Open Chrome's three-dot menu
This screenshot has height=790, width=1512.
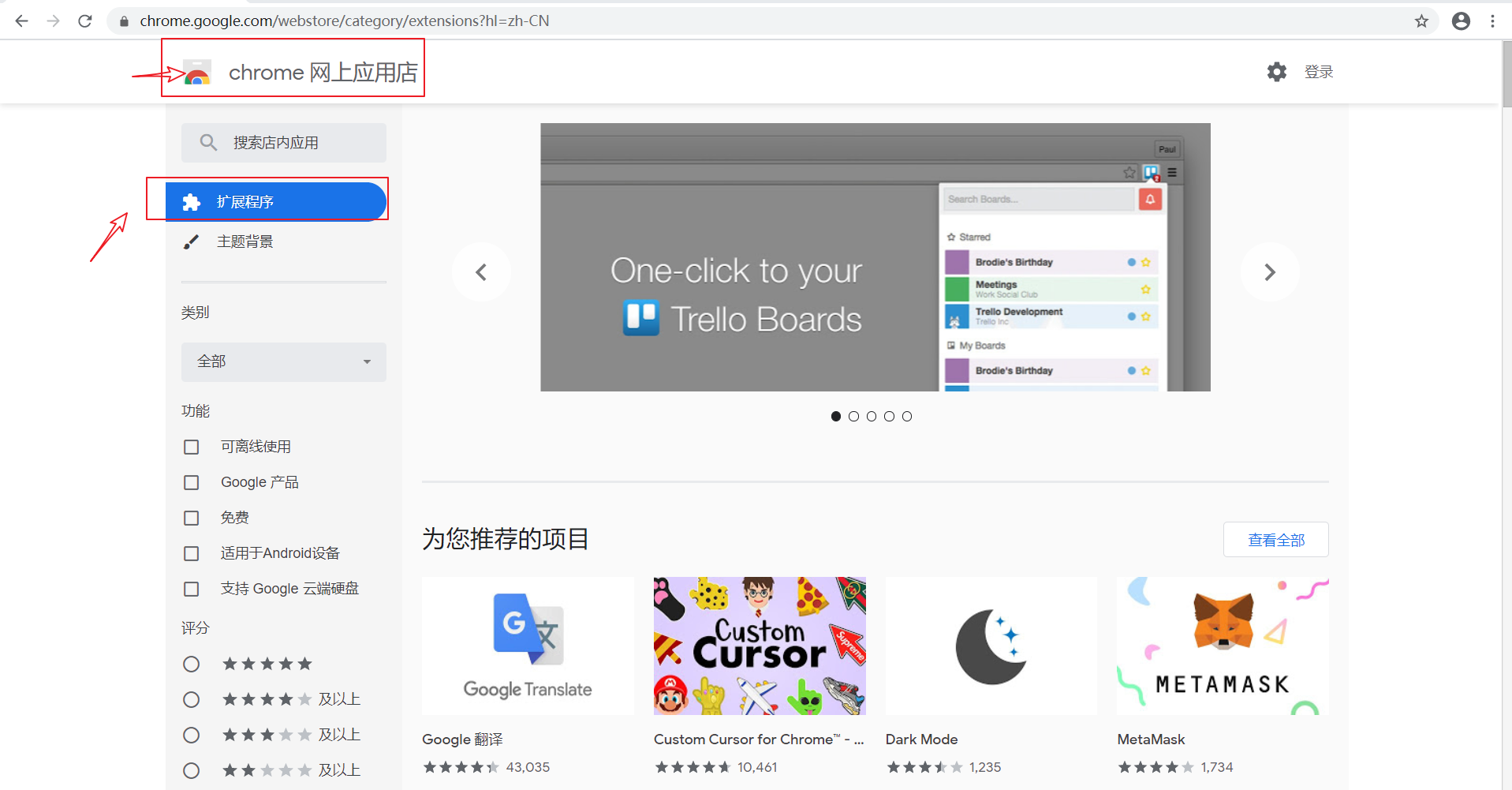coord(1492,21)
